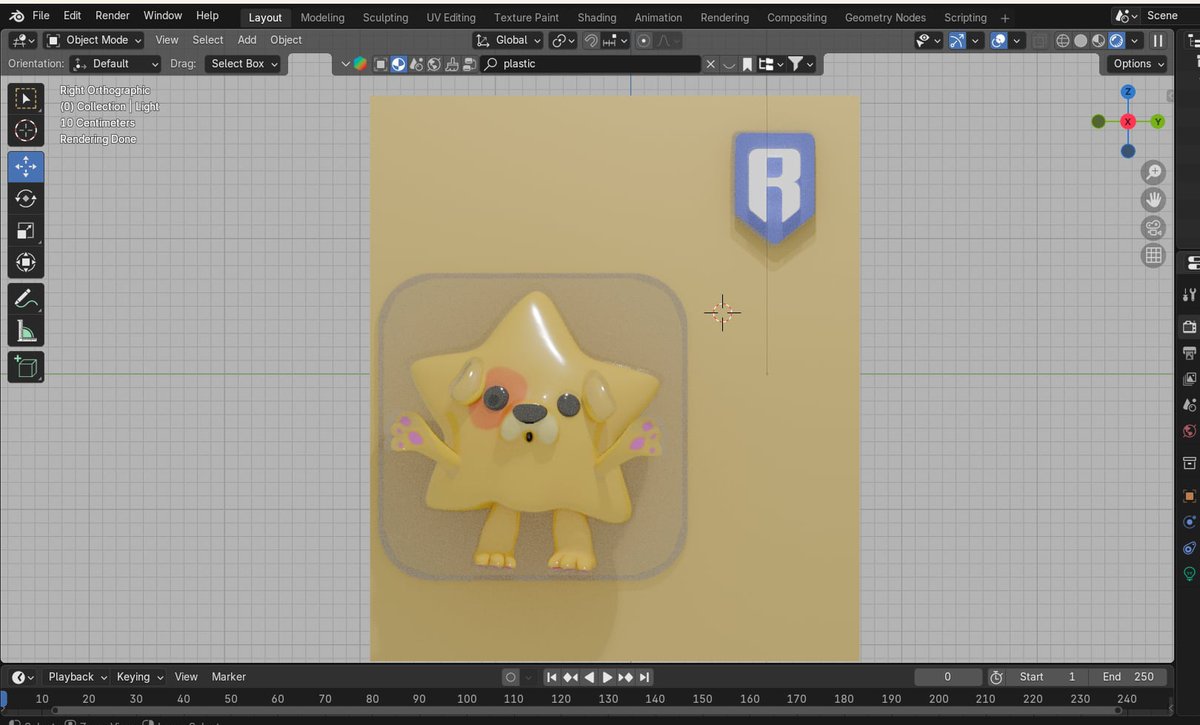Viewport: 1200px width, 725px height.
Task: Open the Render menu
Action: pyautogui.click(x=112, y=15)
